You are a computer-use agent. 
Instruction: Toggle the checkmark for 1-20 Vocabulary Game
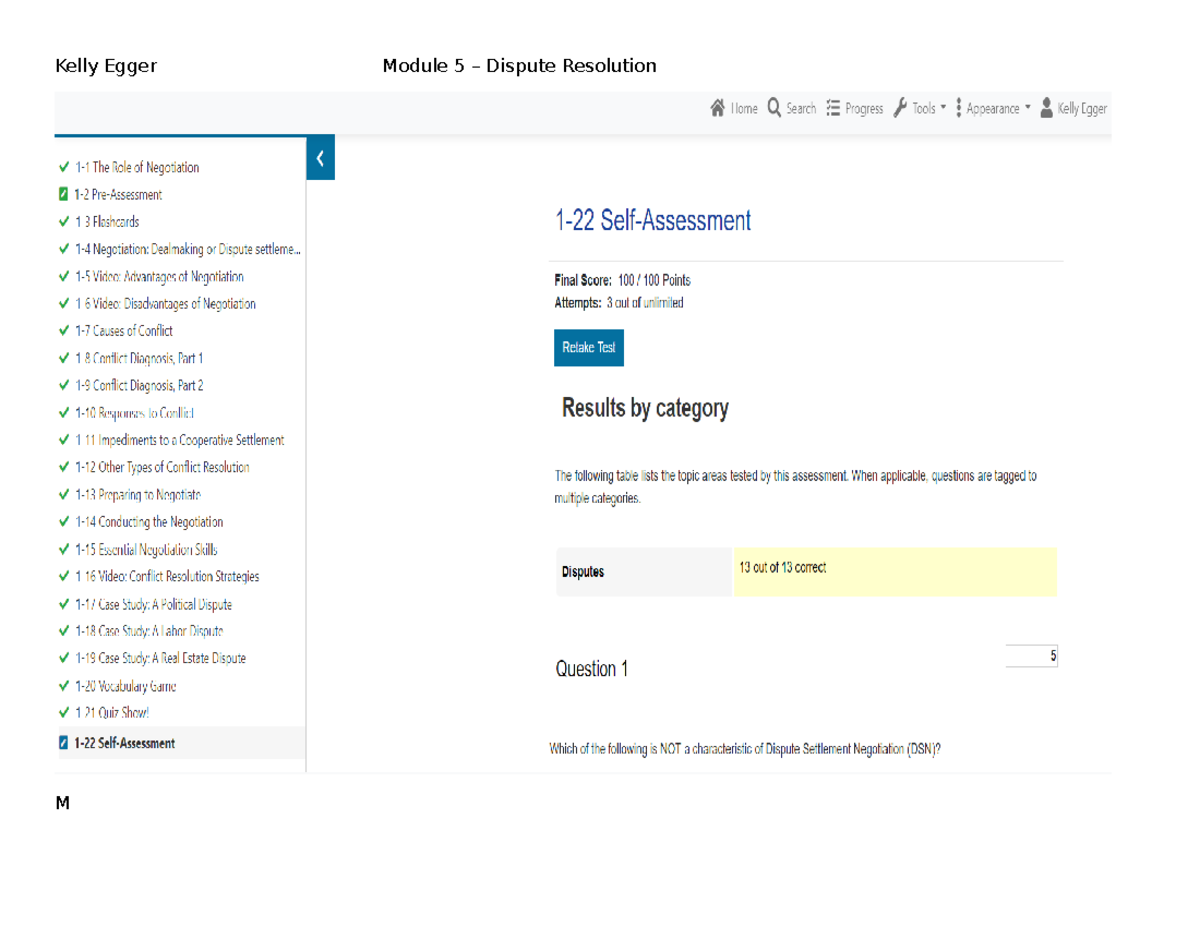pos(62,686)
